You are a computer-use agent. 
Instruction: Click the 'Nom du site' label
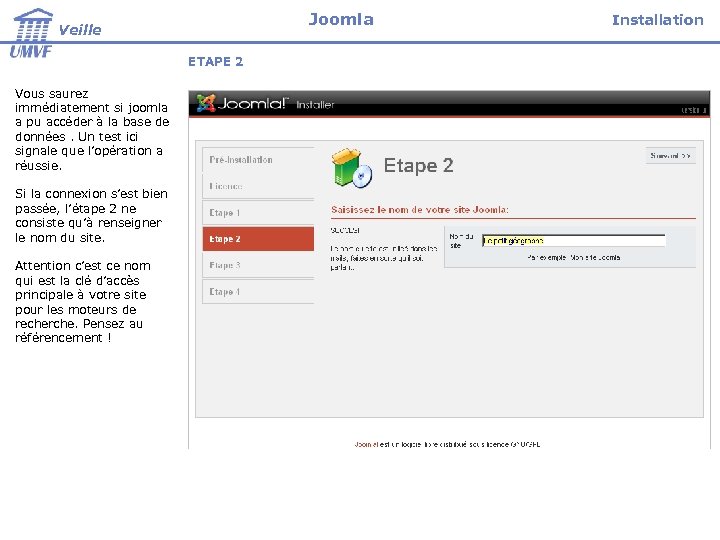click(461, 241)
